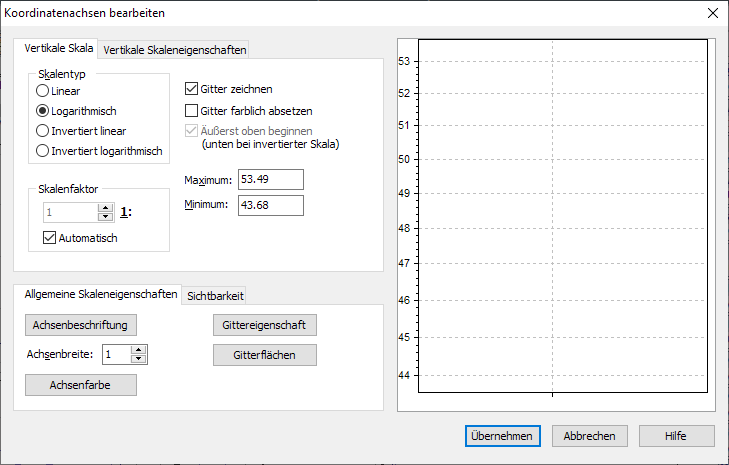
Task: Toggle the Gitter zeichnen checkbox
Action: [x=193, y=89]
